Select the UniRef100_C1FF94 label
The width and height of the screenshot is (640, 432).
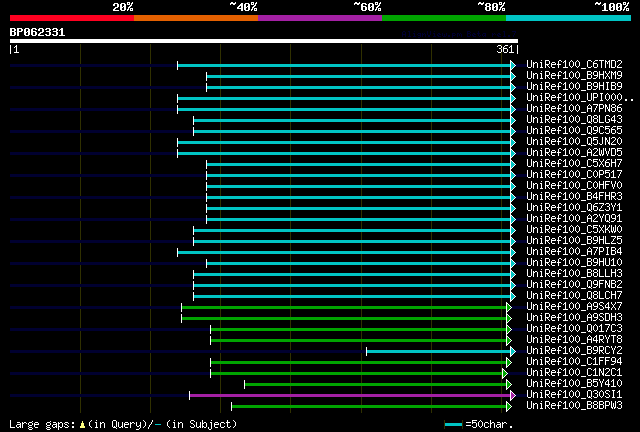tap(574, 362)
